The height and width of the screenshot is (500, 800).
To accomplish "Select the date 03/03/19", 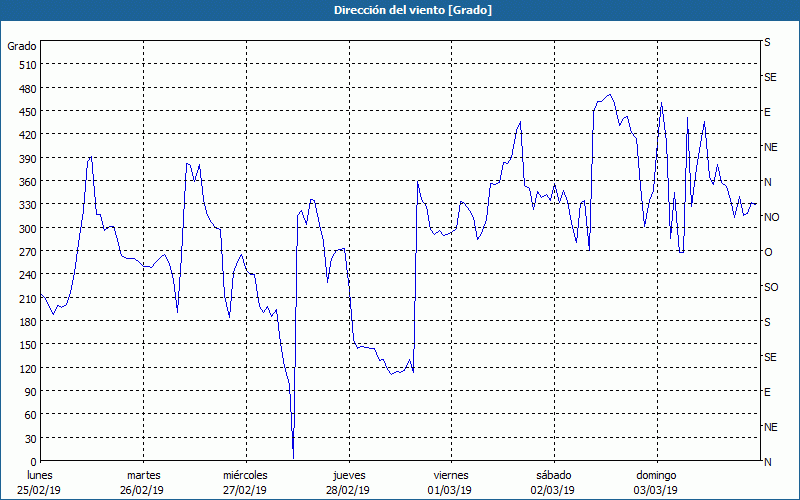I will point(656,490).
